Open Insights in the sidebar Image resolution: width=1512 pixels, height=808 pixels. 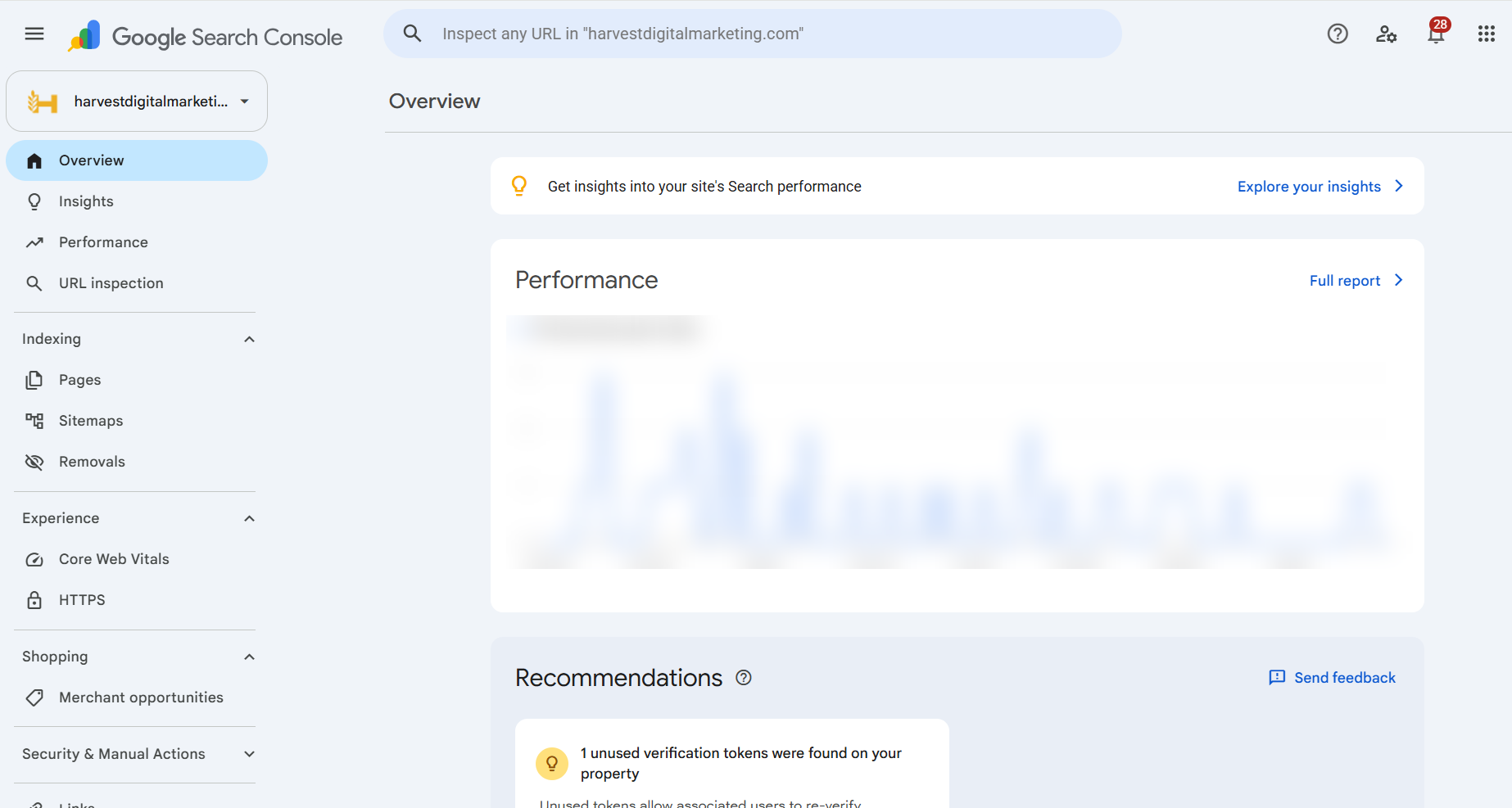click(137, 201)
